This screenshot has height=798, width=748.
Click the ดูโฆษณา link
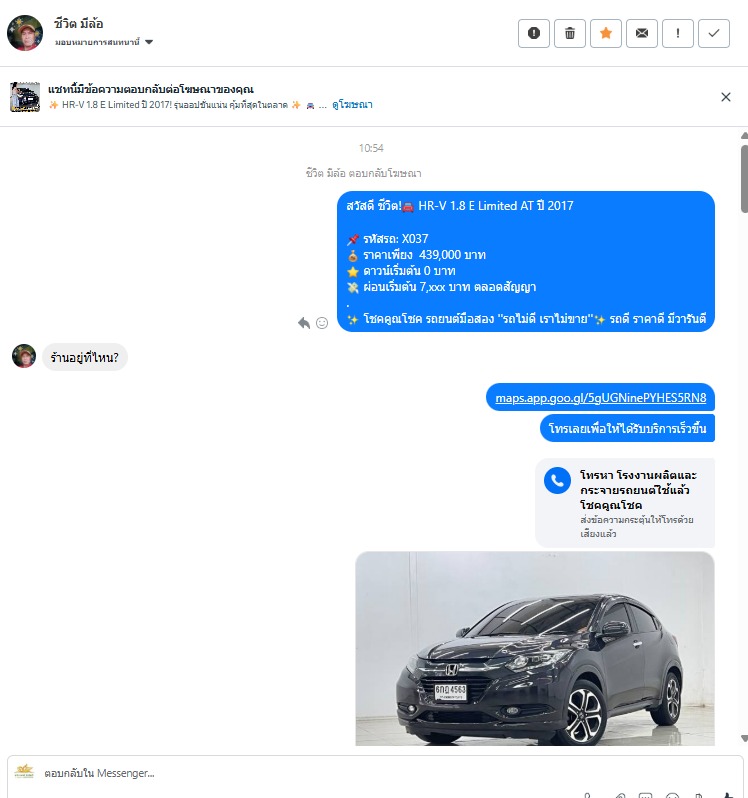(352, 105)
